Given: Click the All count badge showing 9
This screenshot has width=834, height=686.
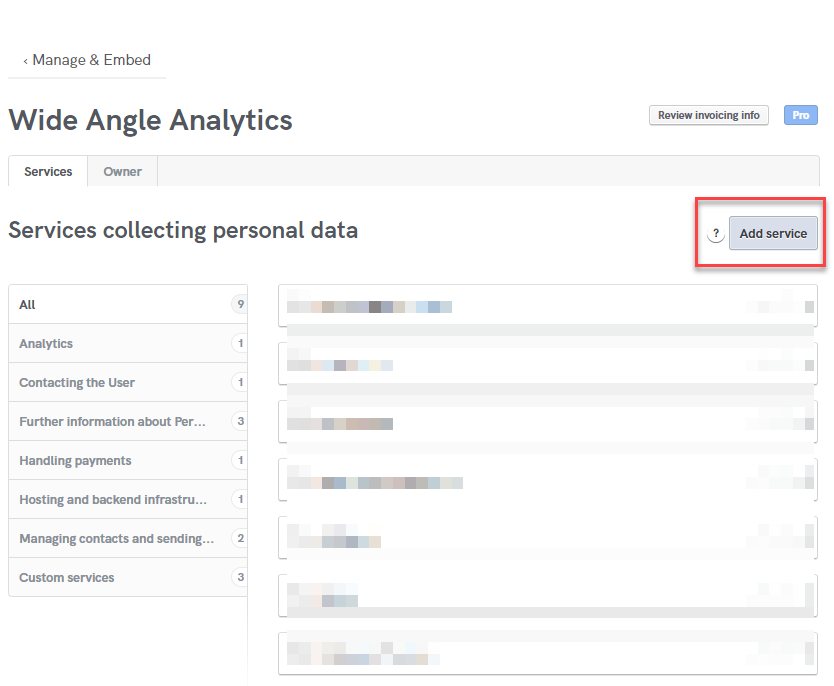Looking at the screenshot, I should 240,304.
